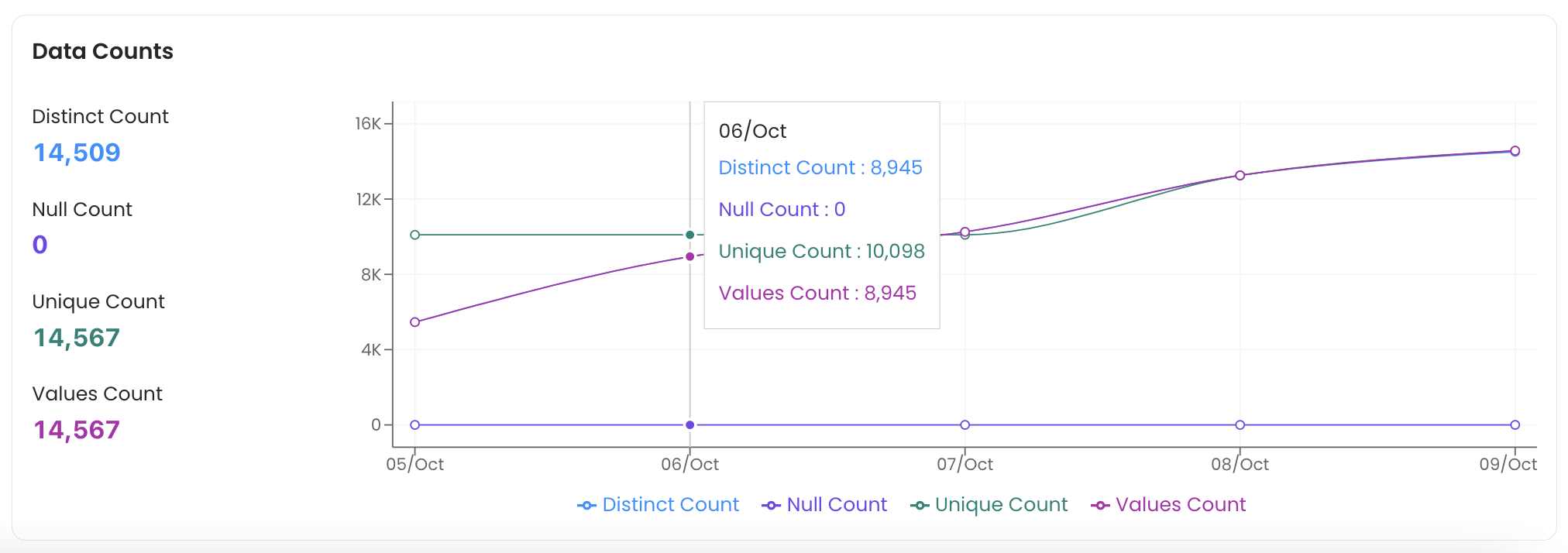Toggle the Null Count series off
Image resolution: width=1568 pixels, height=553 pixels.
tap(837, 505)
